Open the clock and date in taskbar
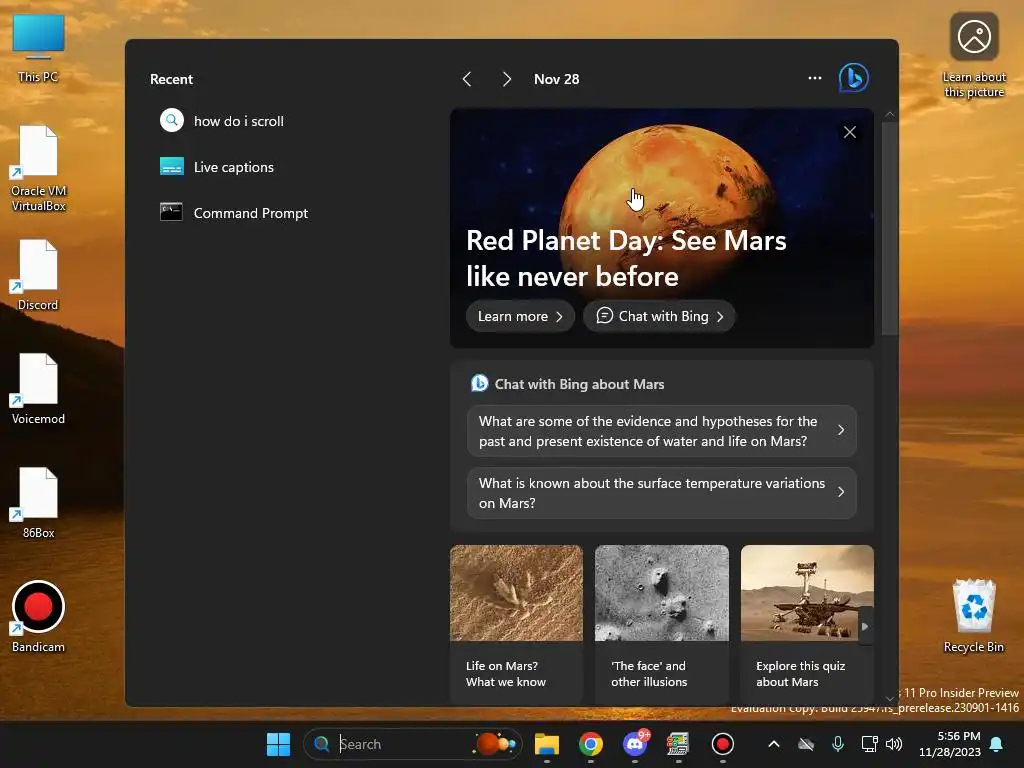 pos(950,744)
